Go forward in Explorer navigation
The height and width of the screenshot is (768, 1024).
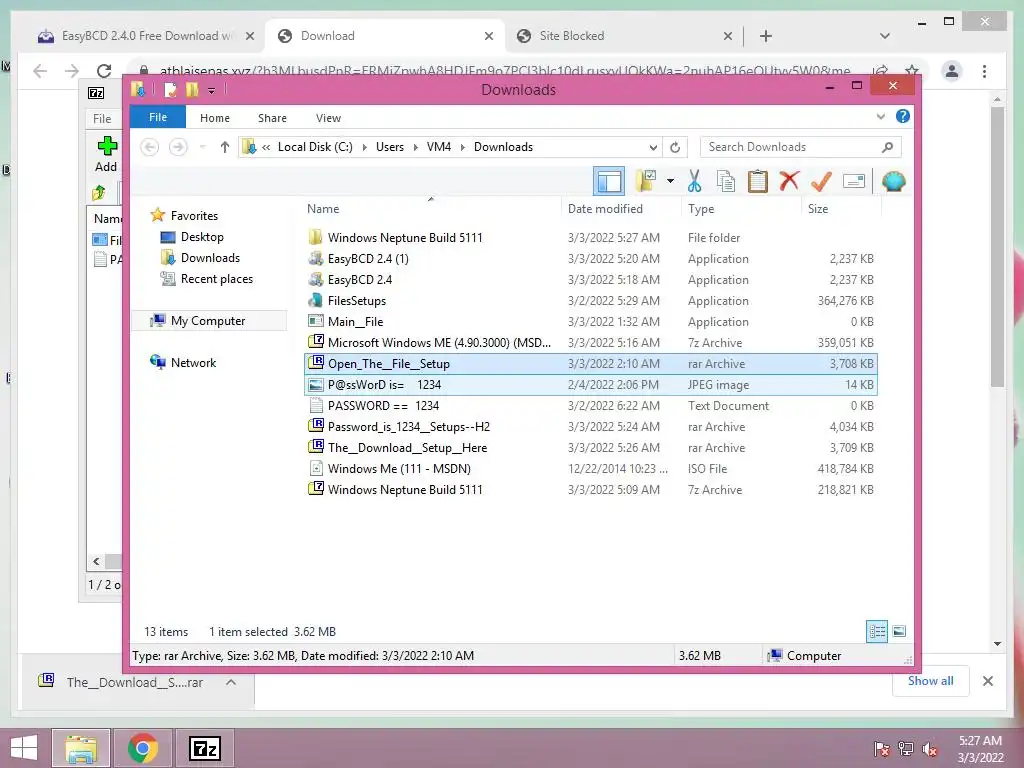pos(178,147)
